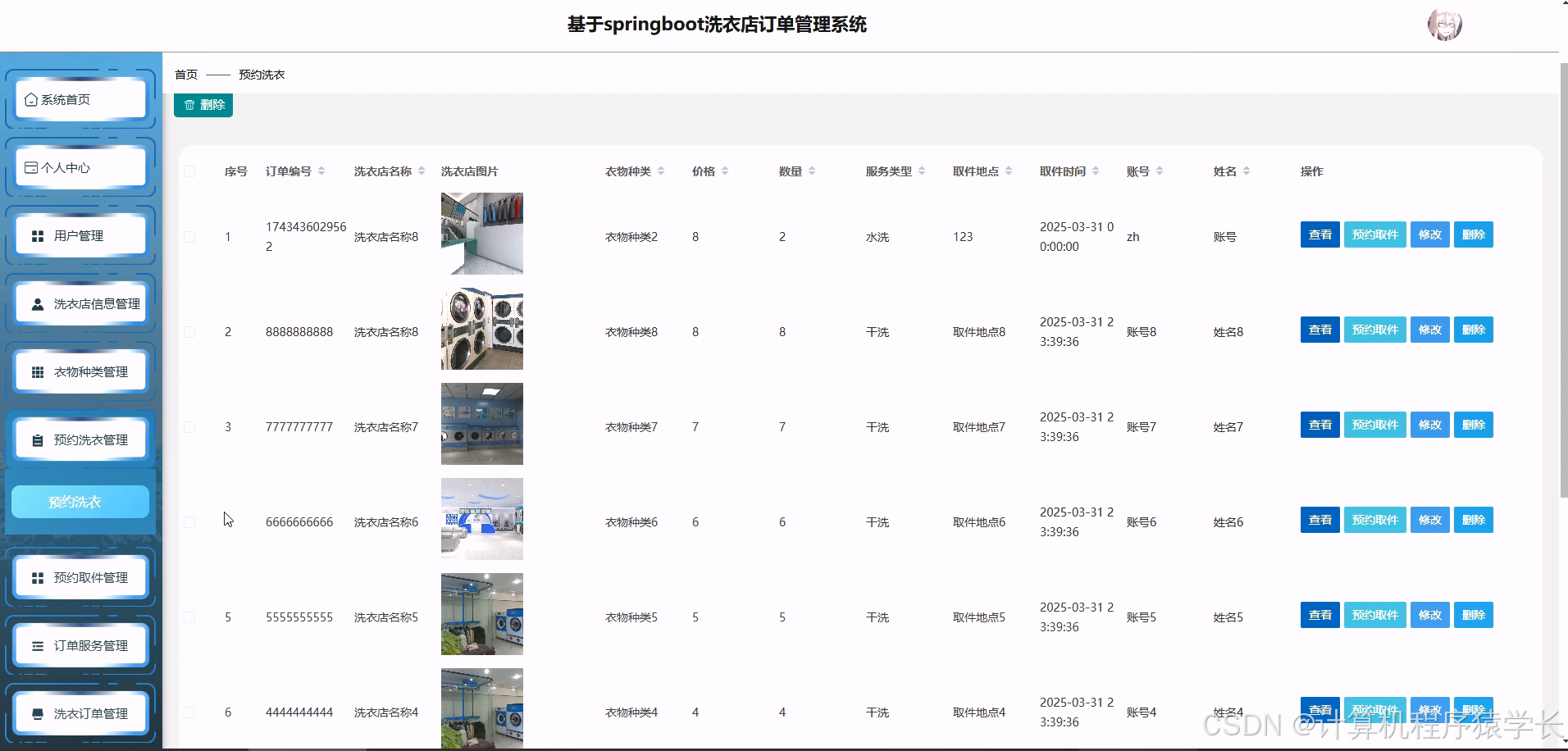1568x751 pixels.
Task: Click the 预约洗衣 breadcrumb text
Action: (x=262, y=75)
